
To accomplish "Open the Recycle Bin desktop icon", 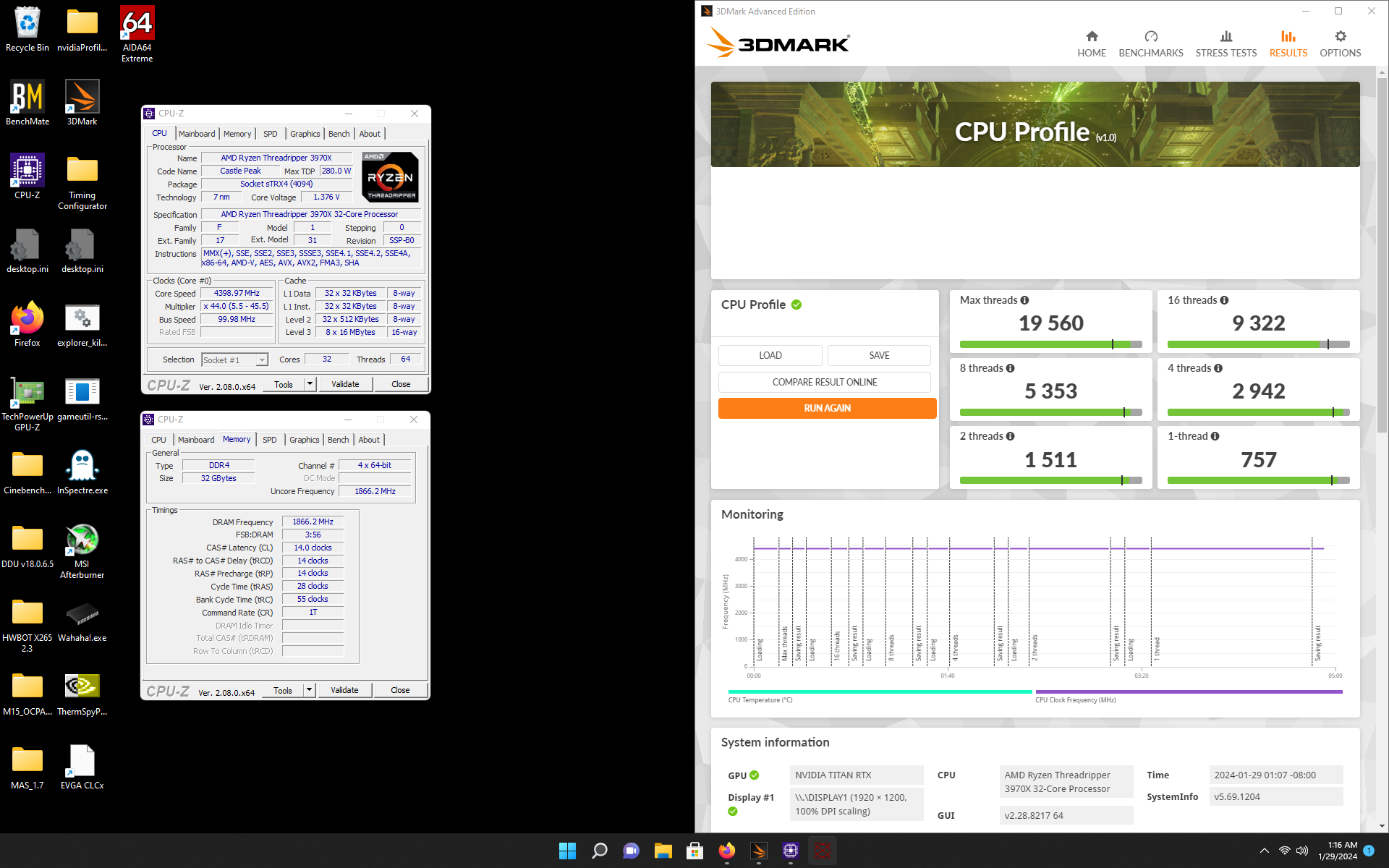I will click(27, 30).
